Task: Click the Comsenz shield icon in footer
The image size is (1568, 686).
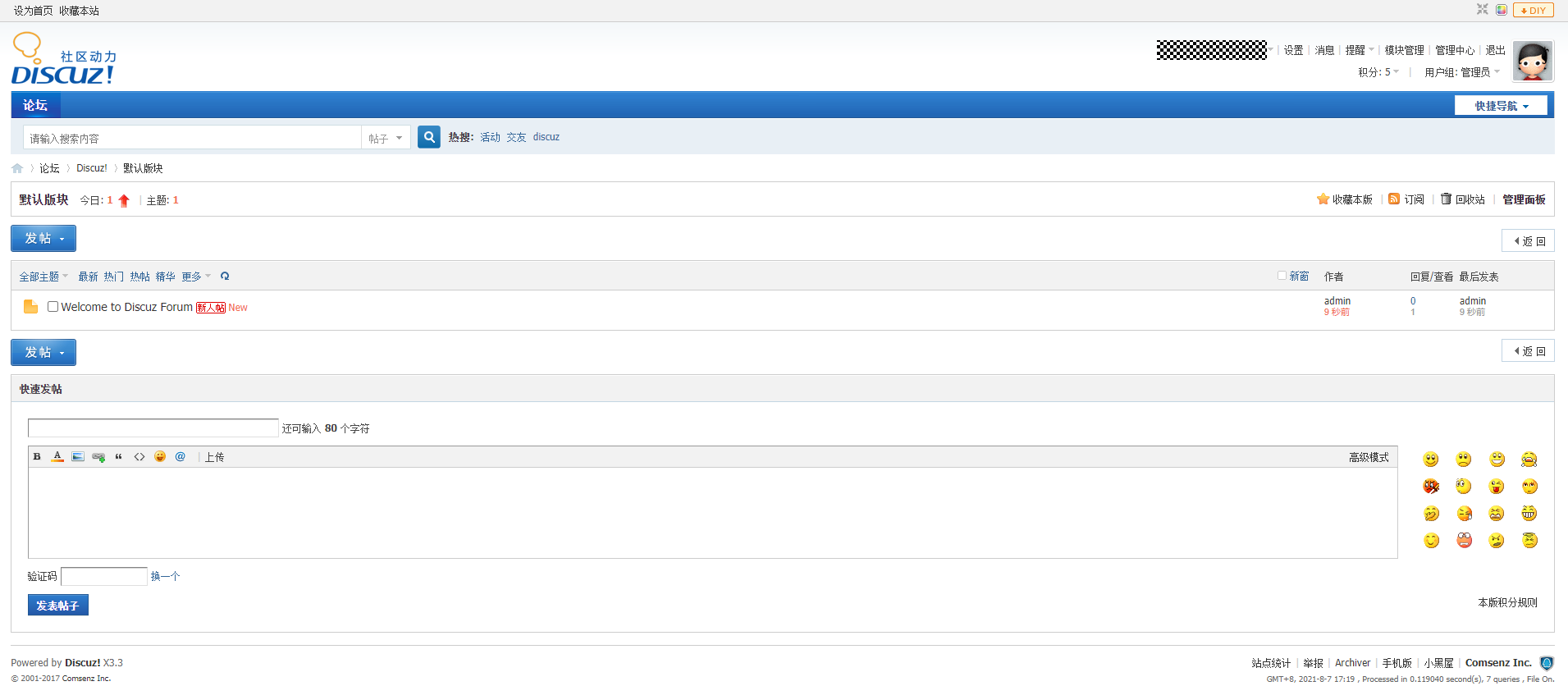Action: tap(1547, 663)
